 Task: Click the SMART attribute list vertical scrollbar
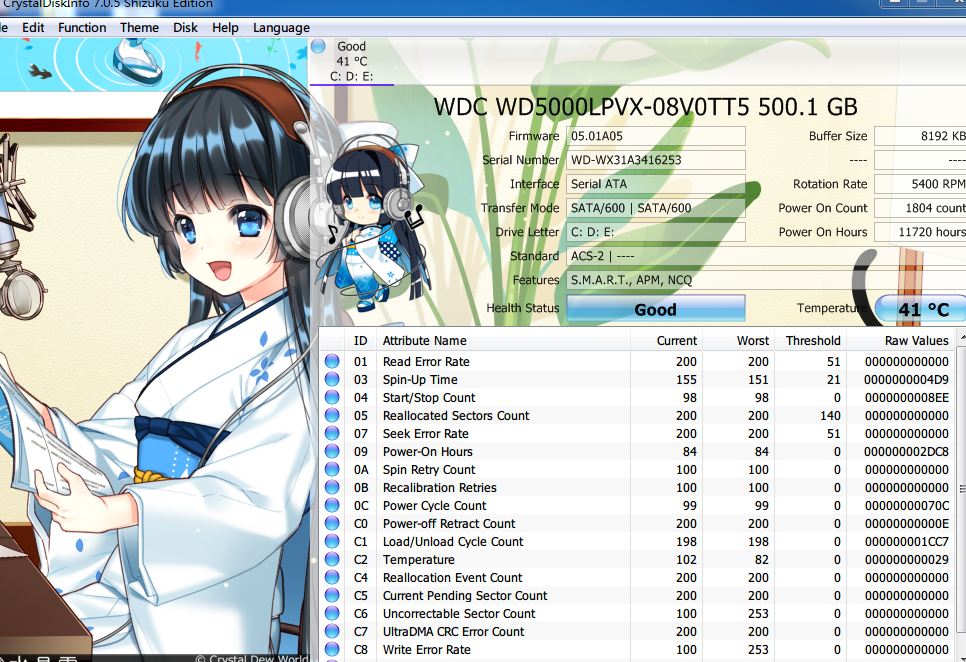(x=960, y=496)
